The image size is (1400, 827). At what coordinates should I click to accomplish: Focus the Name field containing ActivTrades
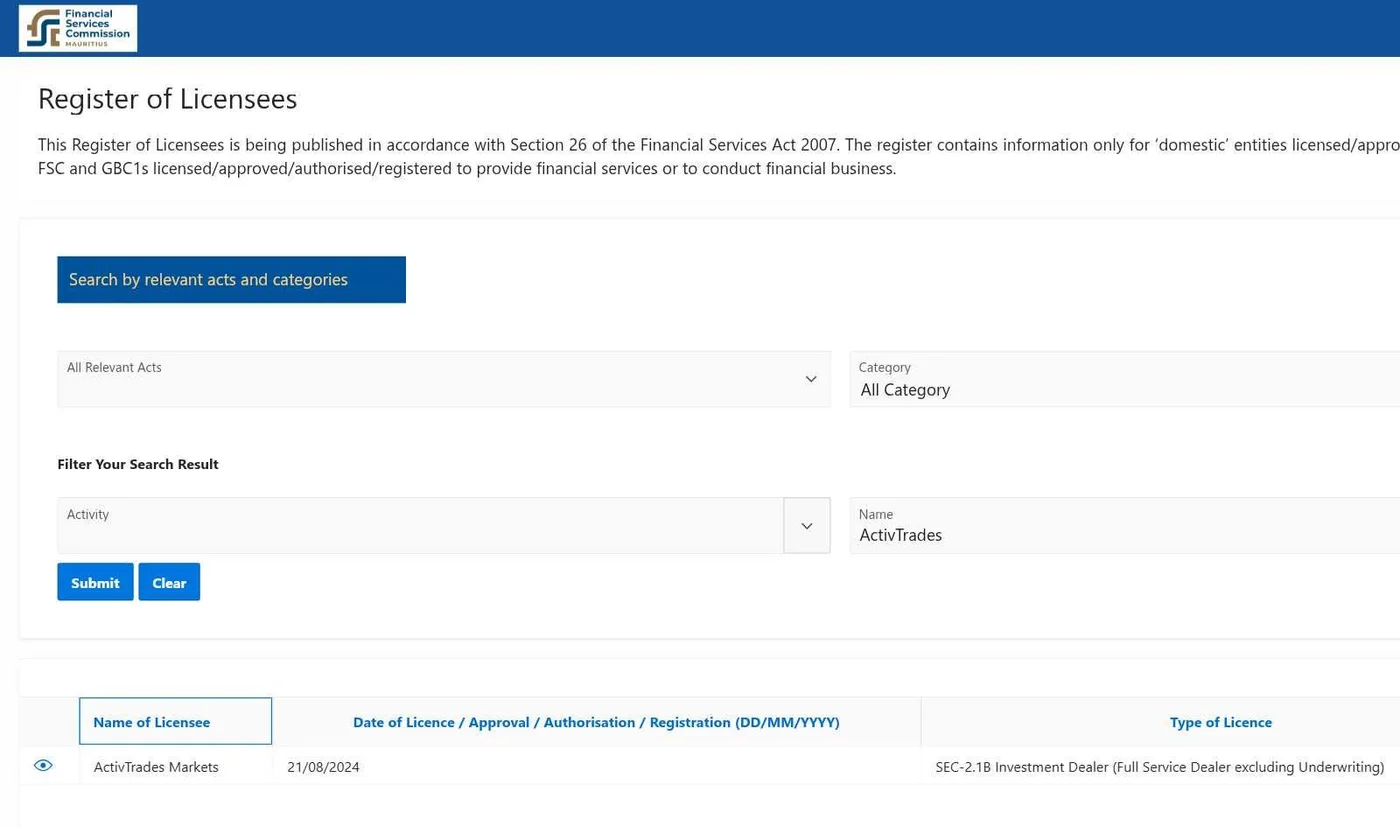click(1124, 526)
